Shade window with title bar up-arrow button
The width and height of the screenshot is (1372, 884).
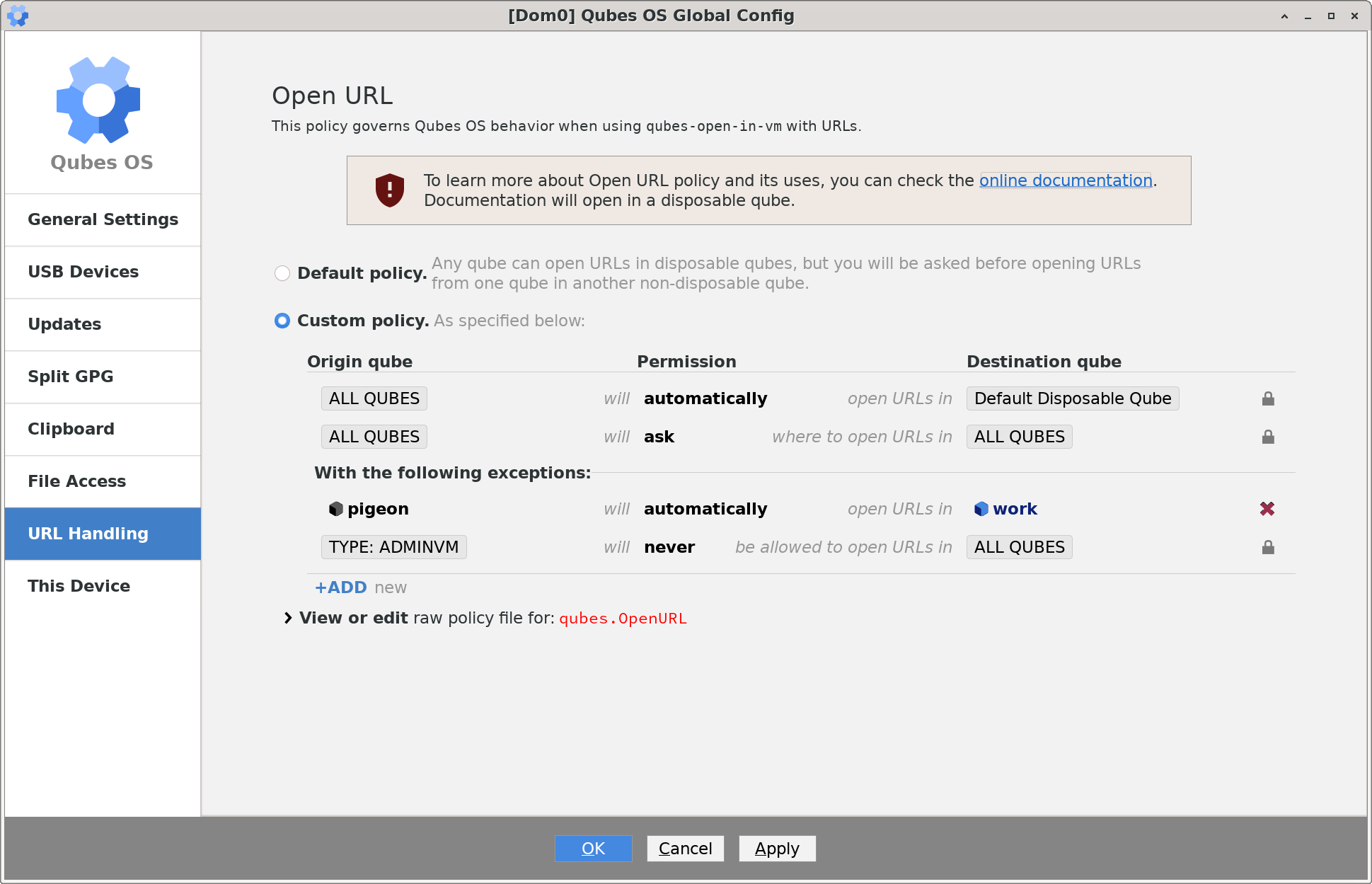click(x=1284, y=16)
